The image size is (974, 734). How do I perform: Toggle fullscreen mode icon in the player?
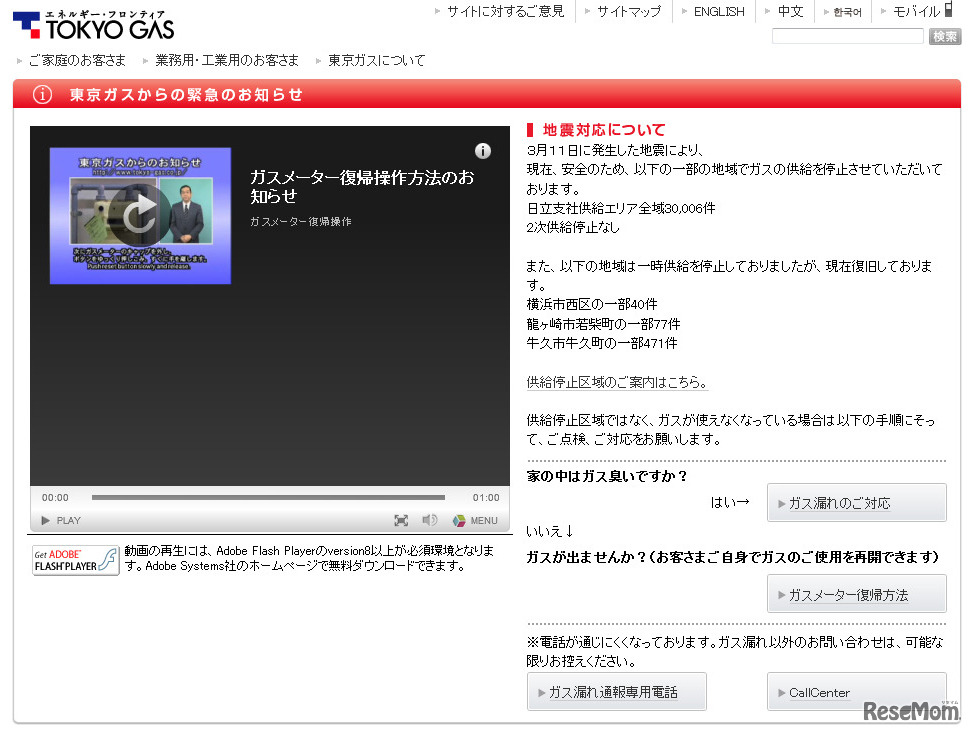coord(401,520)
